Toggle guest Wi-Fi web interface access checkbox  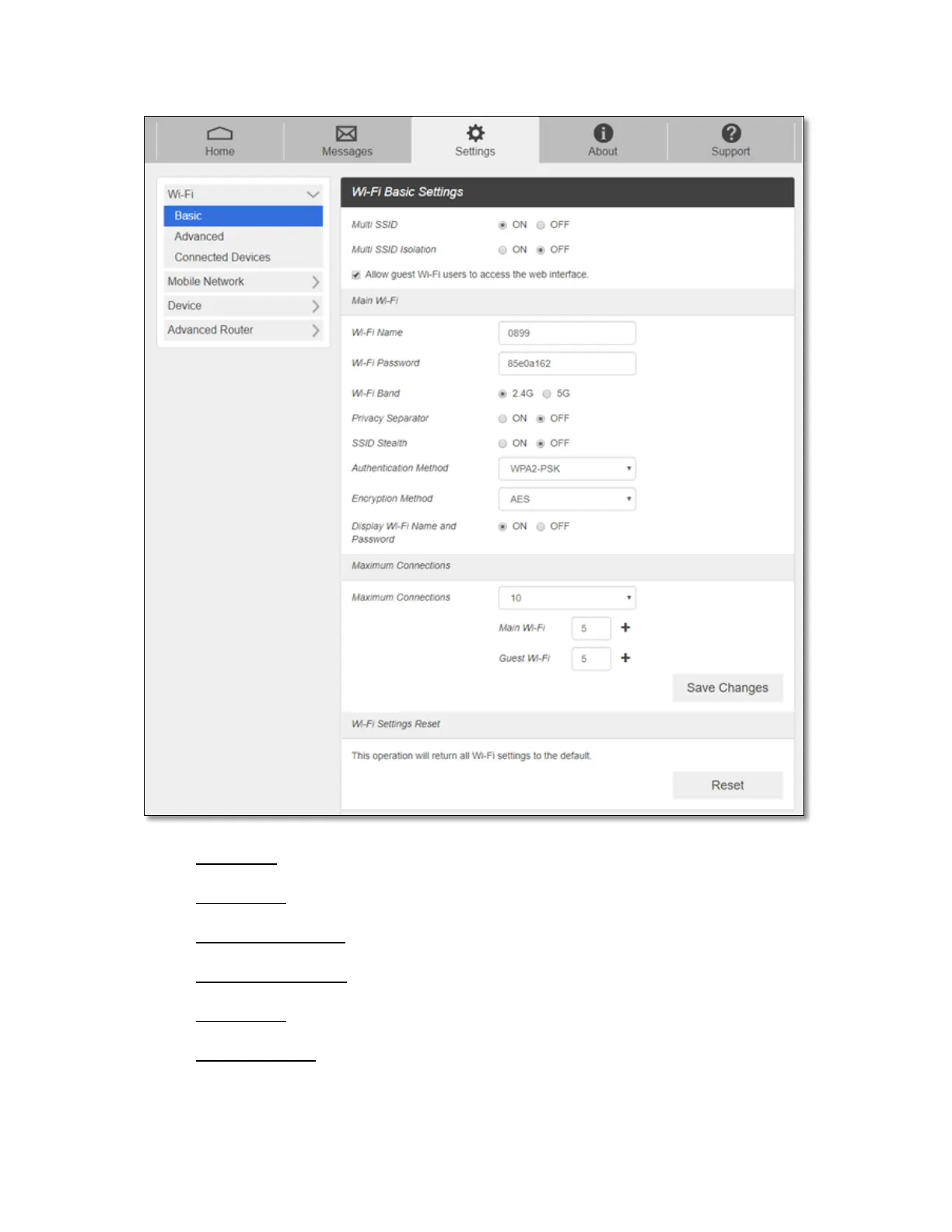pos(356,275)
